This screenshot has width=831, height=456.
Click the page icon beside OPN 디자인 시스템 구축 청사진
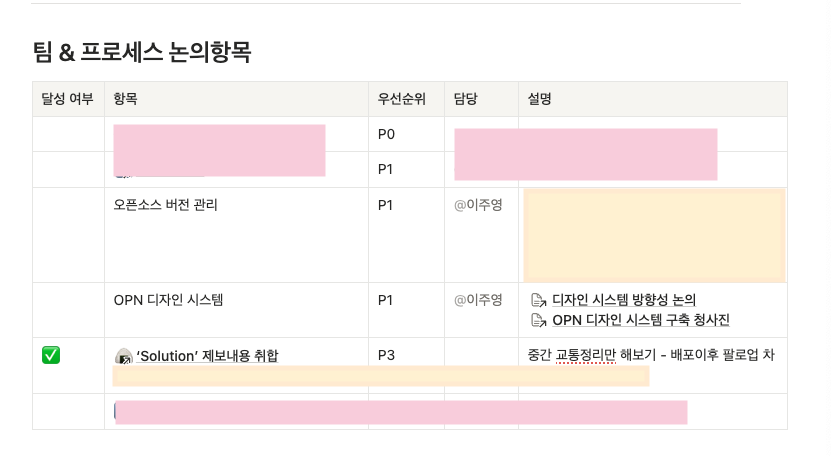coord(538,320)
